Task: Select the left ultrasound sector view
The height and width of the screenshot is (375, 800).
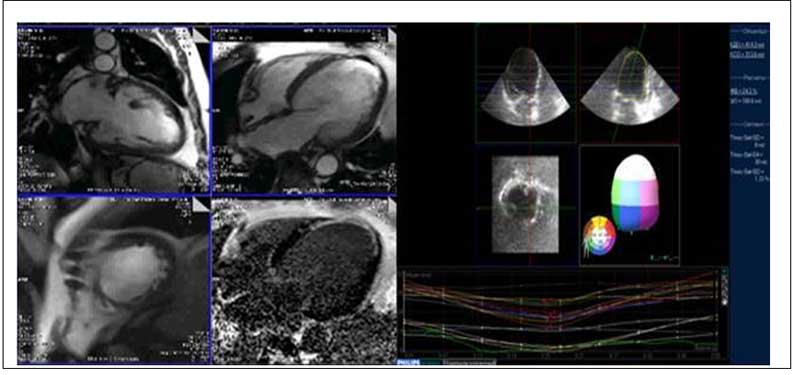Action: tap(525, 86)
